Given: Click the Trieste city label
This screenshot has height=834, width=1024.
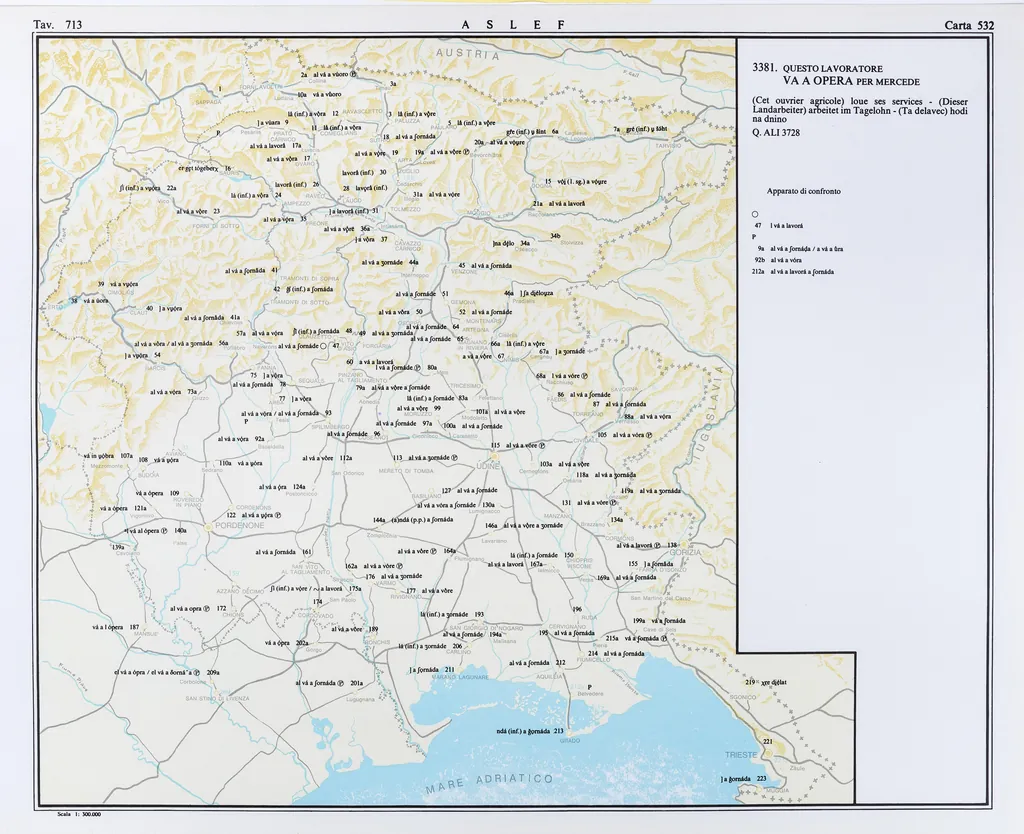Looking at the screenshot, I should coord(741,754).
